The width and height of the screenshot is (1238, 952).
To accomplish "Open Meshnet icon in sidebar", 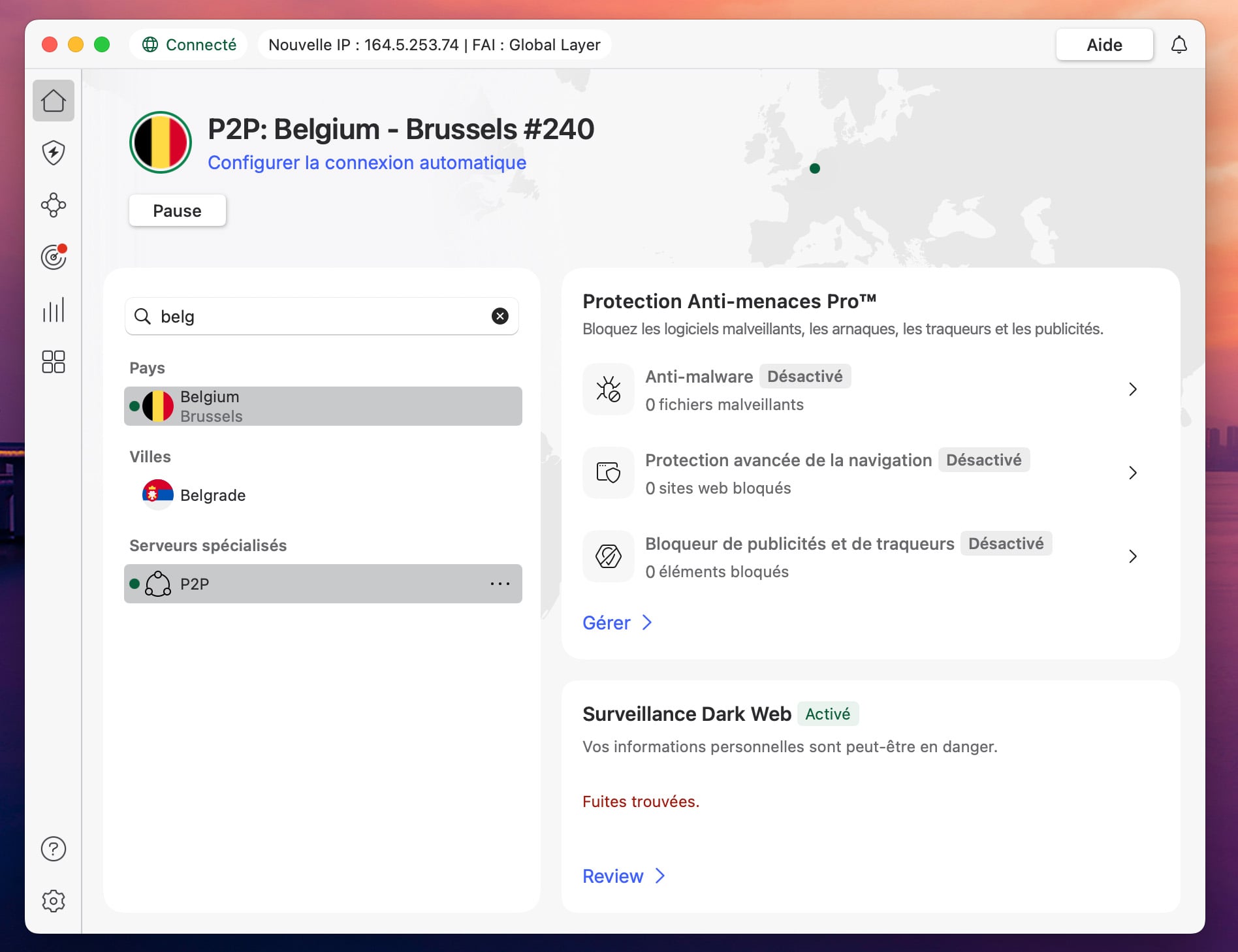I will tap(54, 205).
